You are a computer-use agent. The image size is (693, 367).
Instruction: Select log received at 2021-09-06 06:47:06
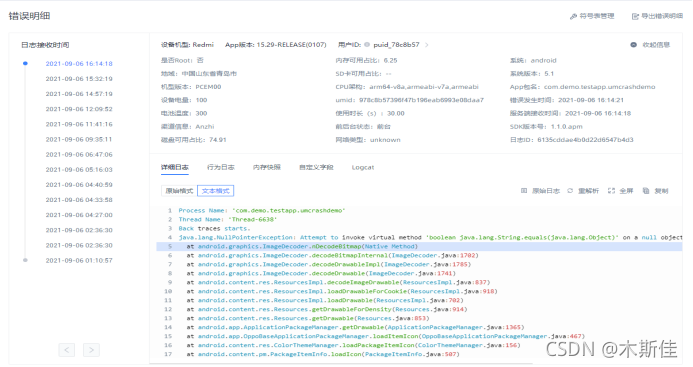(x=79, y=154)
